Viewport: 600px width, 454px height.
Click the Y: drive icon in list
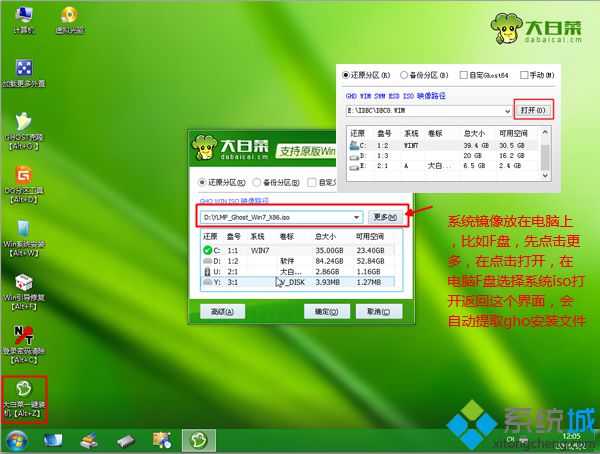coord(207,282)
